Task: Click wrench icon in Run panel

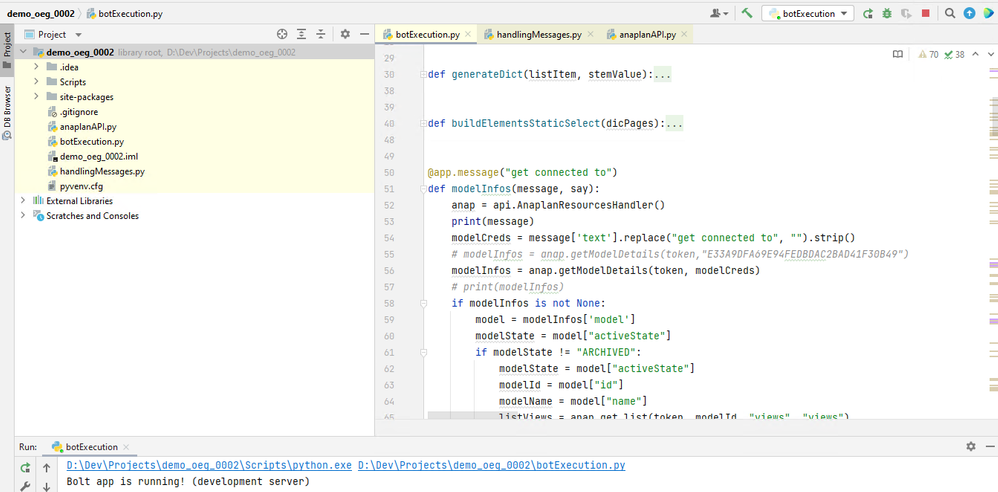Action: 25,486
